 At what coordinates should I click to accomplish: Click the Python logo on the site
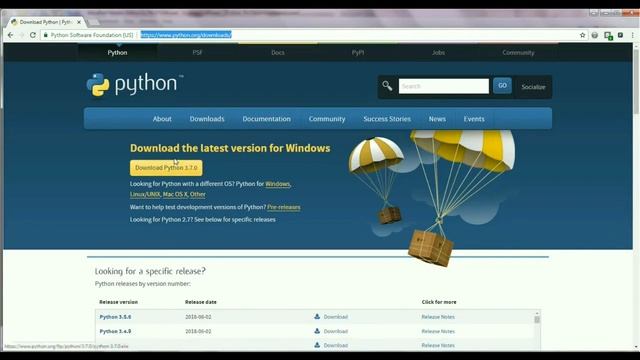tap(134, 84)
